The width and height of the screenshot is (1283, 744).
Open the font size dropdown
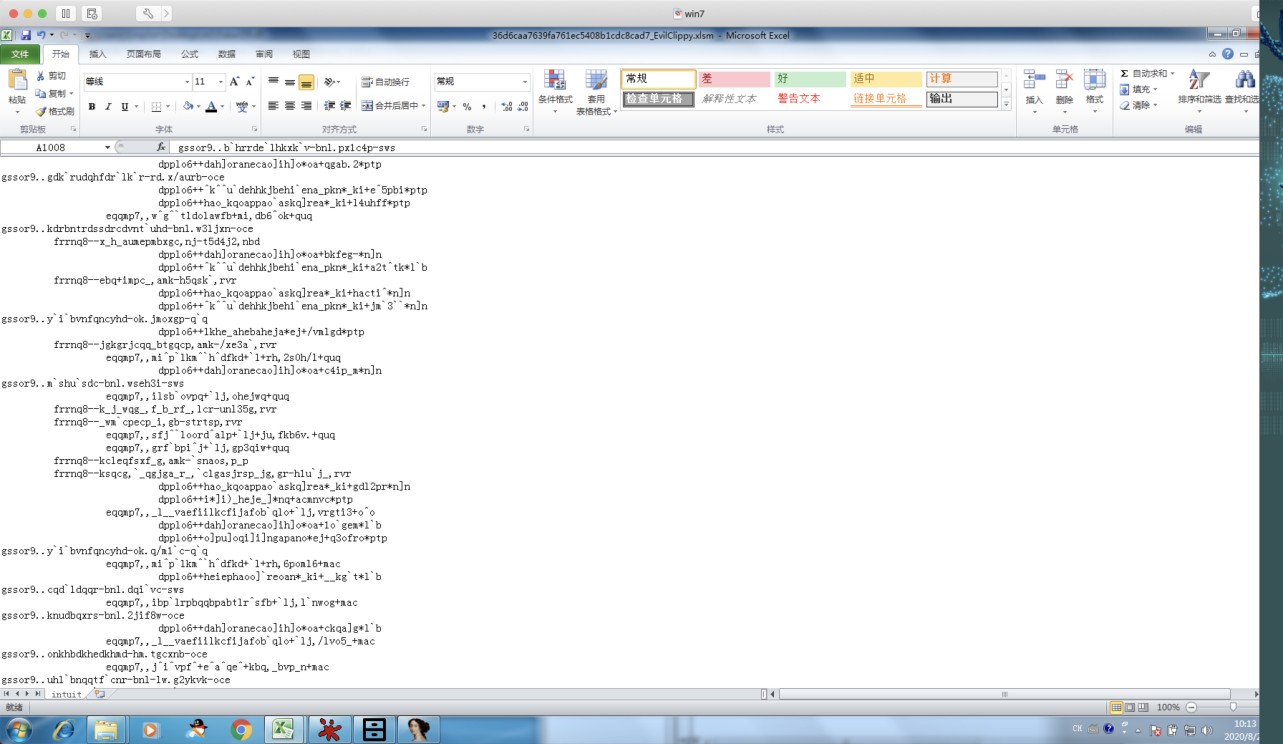221,82
